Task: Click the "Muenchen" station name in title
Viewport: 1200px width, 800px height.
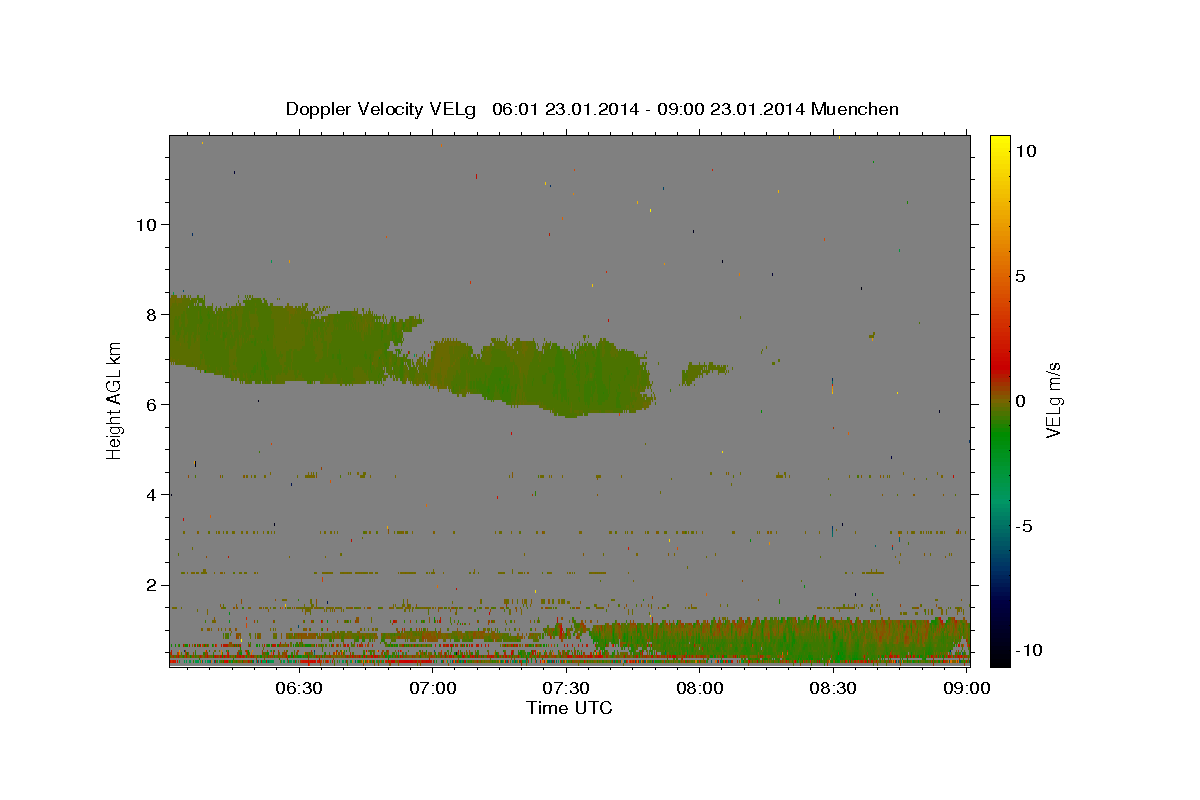Action: [855, 109]
